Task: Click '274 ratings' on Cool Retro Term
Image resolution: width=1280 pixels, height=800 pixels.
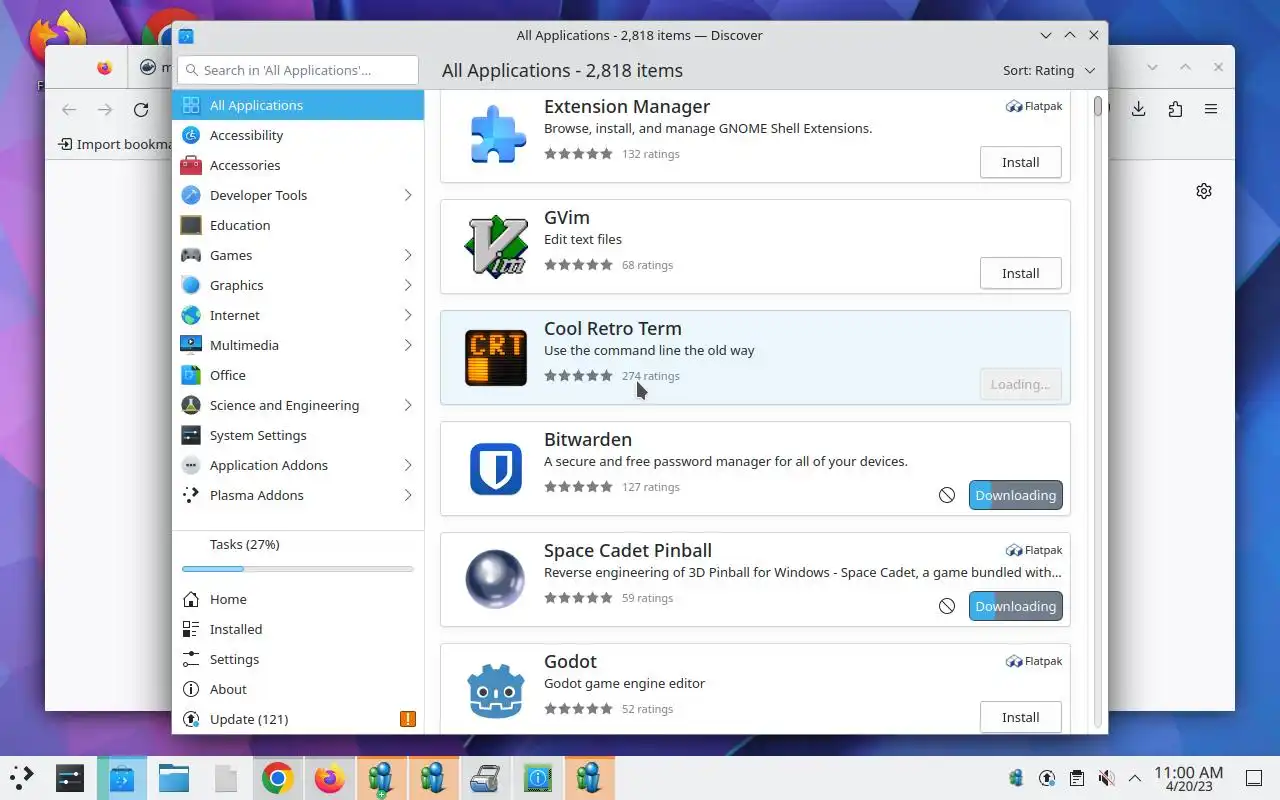Action: pyautogui.click(x=650, y=376)
